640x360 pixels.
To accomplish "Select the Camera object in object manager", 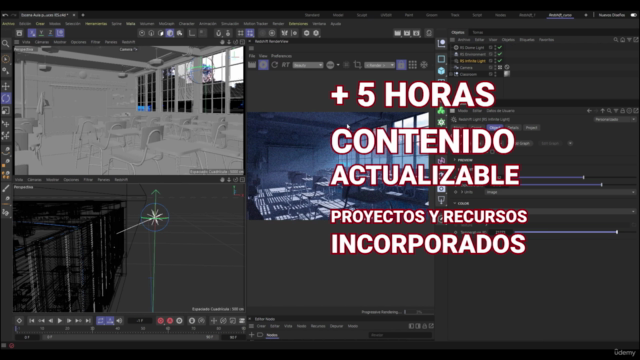I will click(466, 68).
